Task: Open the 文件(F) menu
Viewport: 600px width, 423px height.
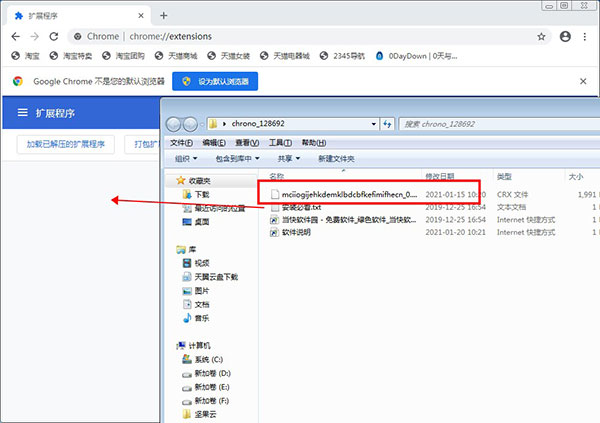Action: (181, 143)
